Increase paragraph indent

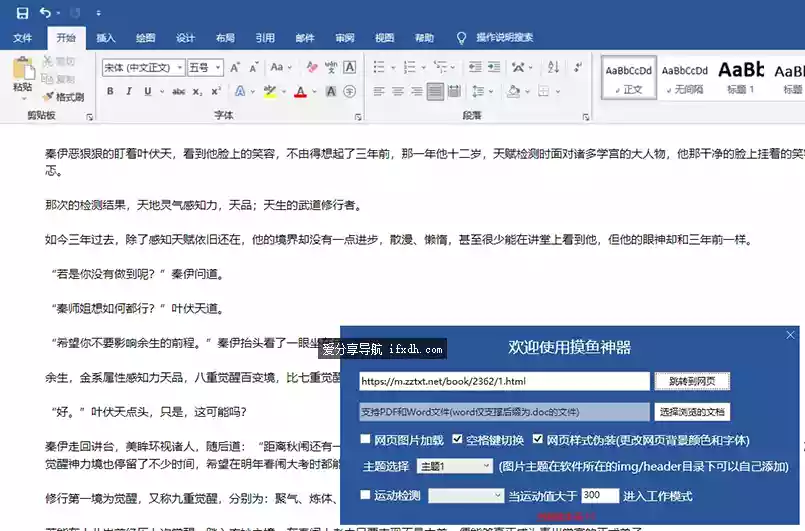494,67
